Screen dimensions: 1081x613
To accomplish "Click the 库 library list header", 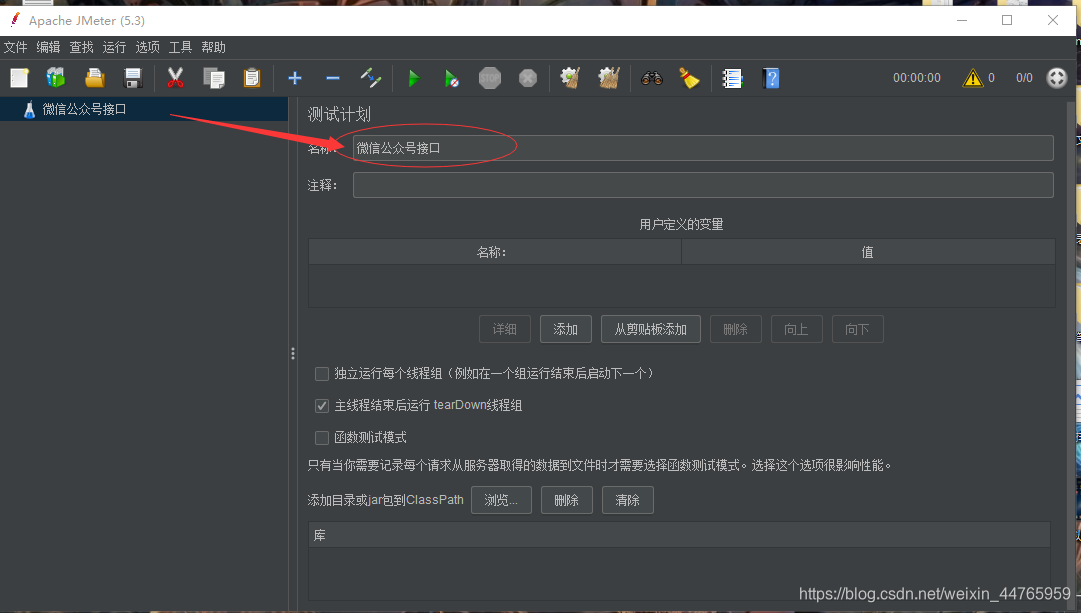I will pyautogui.click(x=679, y=535).
